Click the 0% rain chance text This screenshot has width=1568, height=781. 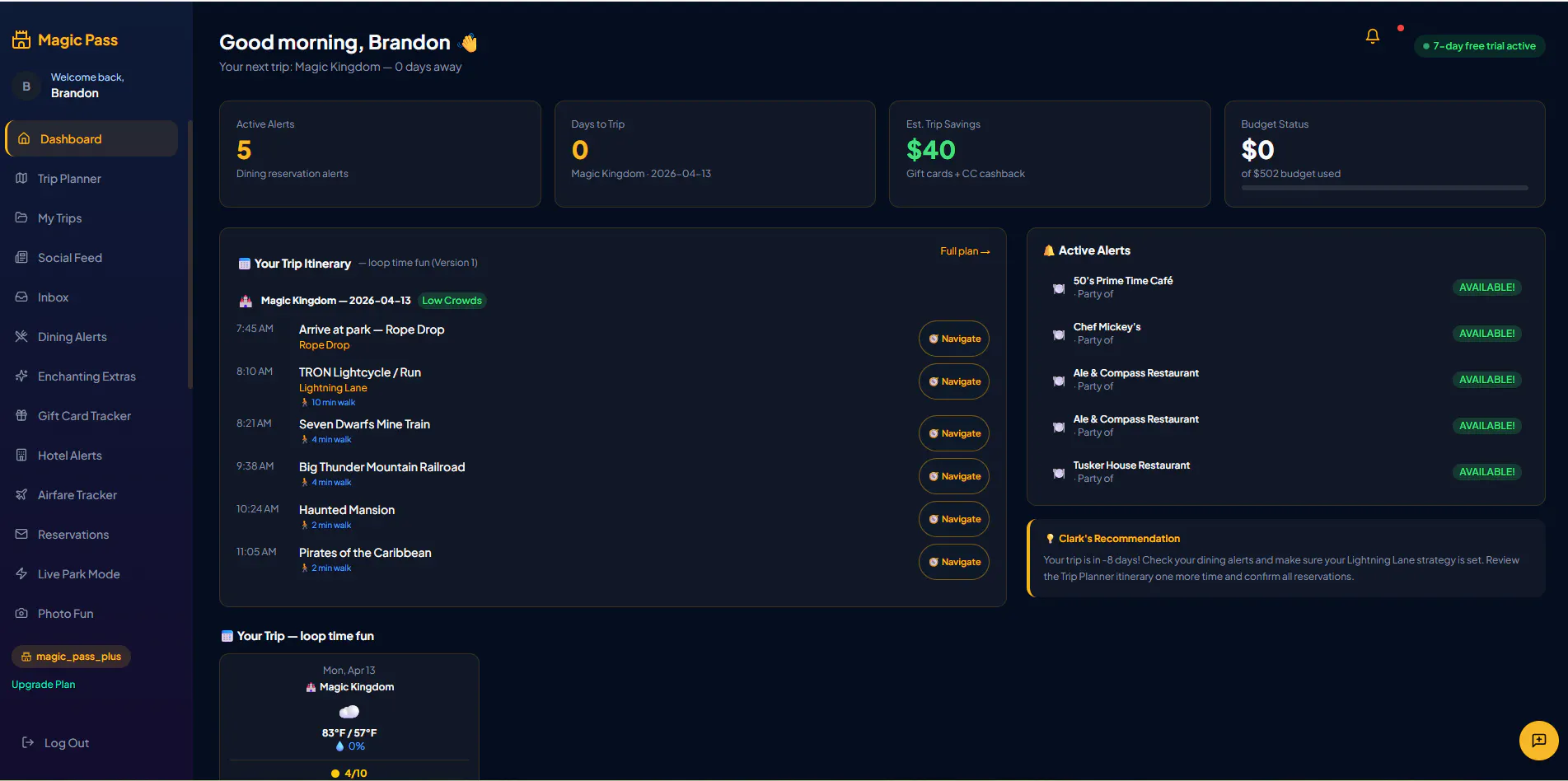pyautogui.click(x=356, y=746)
